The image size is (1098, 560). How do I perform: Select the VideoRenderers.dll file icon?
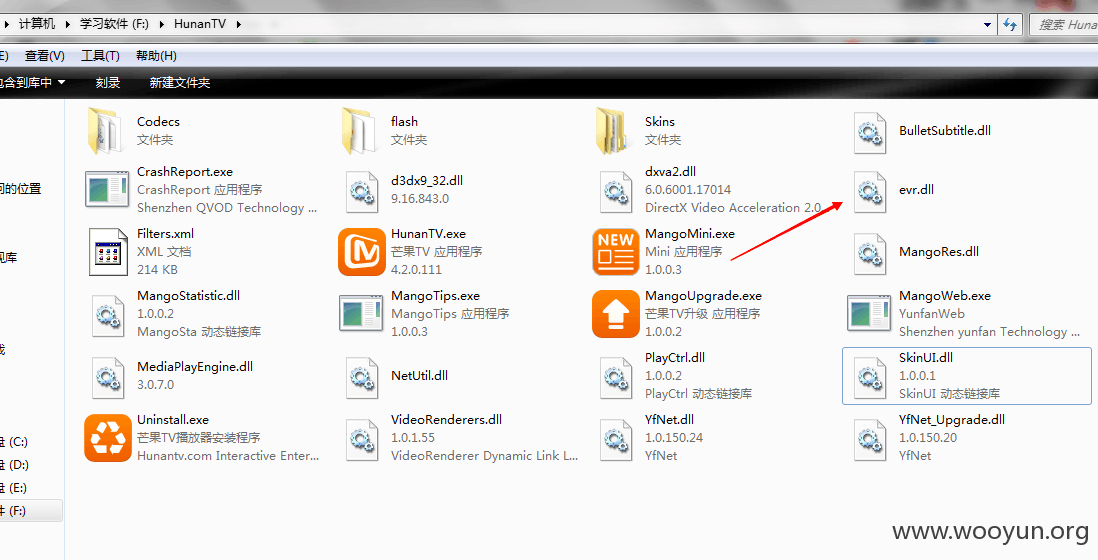click(361, 438)
